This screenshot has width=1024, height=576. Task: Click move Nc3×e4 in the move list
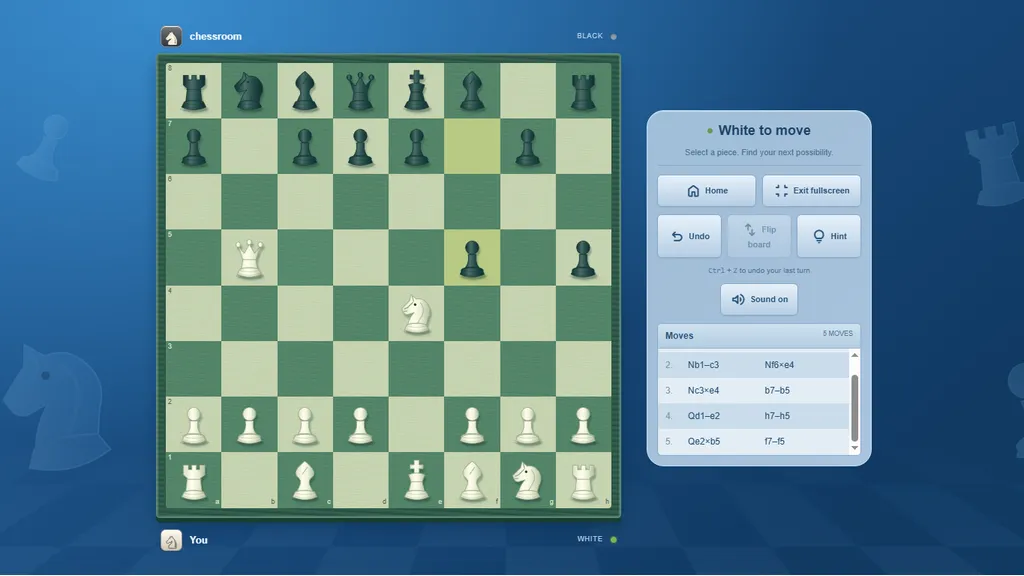[x=703, y=391]
